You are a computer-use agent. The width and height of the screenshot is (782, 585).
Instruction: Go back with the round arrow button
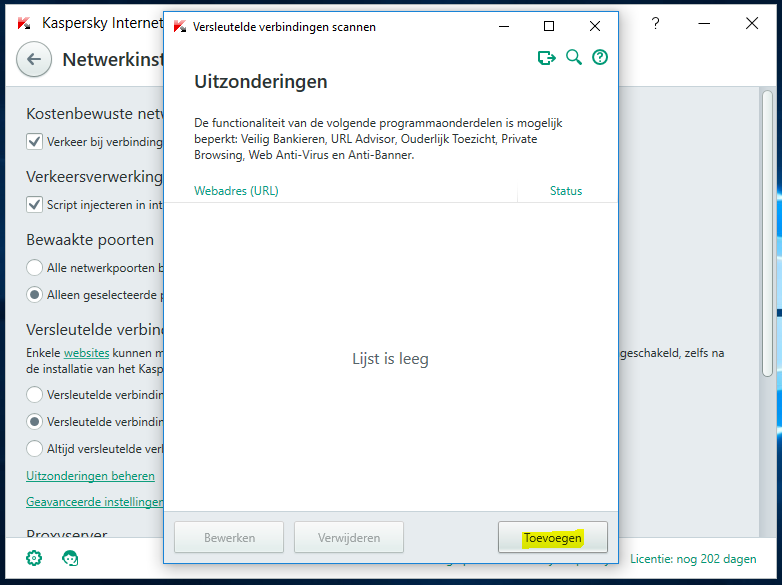tap(34, 59)
